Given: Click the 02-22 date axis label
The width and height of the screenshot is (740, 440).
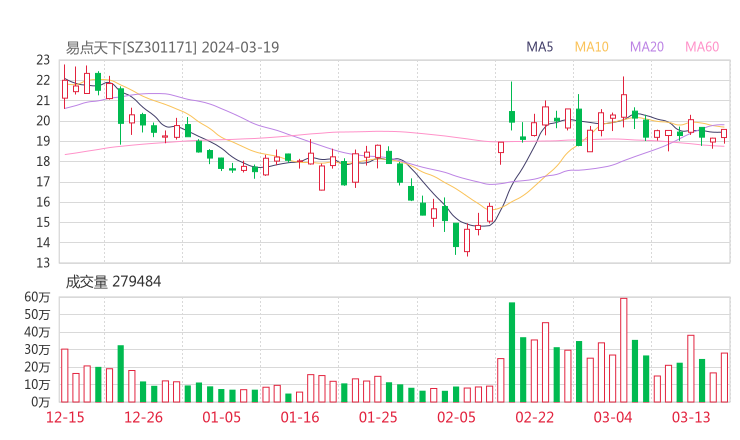Looking at the screenshot, I should (535, 417).
